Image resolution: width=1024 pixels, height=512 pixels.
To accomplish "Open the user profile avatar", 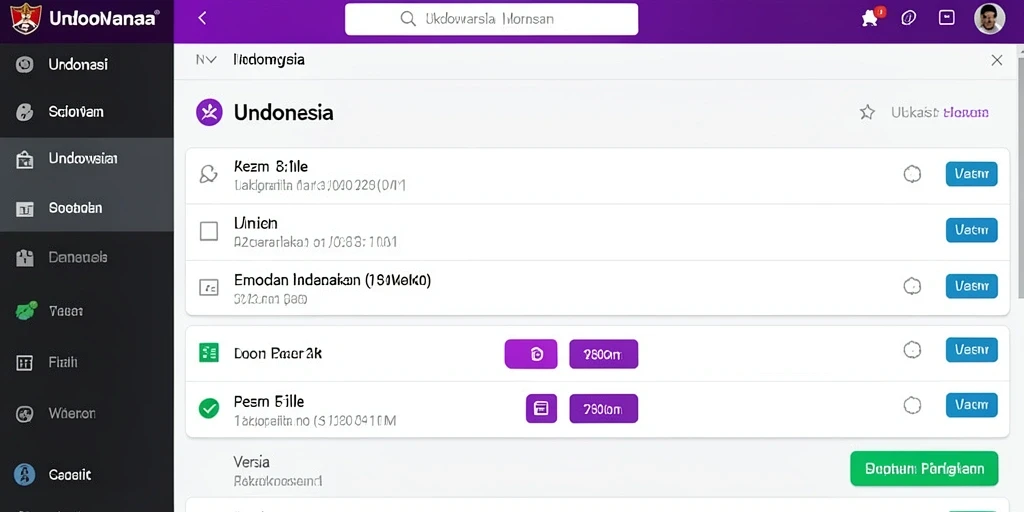I will click(x=989, y=19).
